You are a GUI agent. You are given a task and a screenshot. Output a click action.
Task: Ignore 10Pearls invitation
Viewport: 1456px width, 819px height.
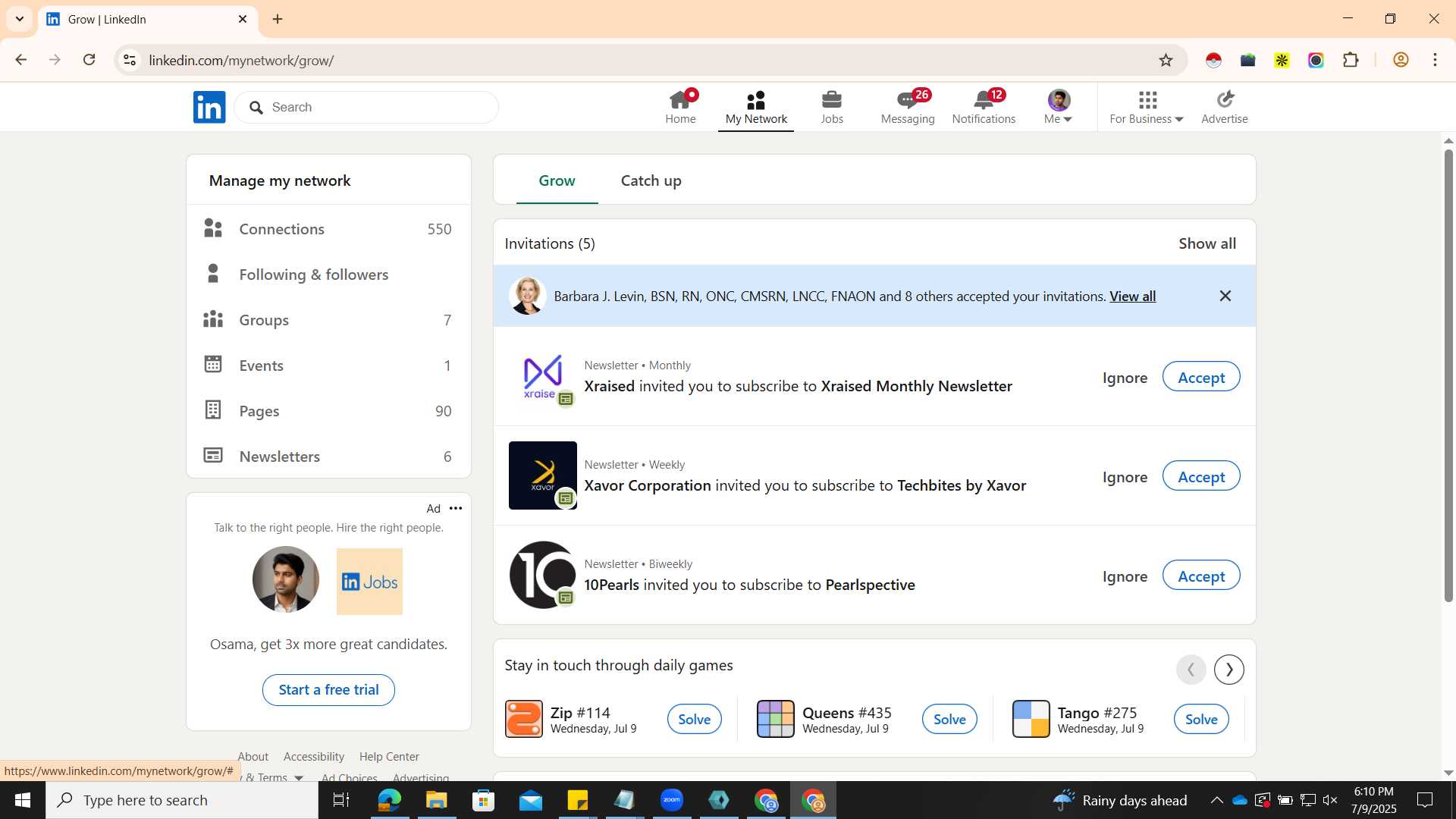point(1125,576)
